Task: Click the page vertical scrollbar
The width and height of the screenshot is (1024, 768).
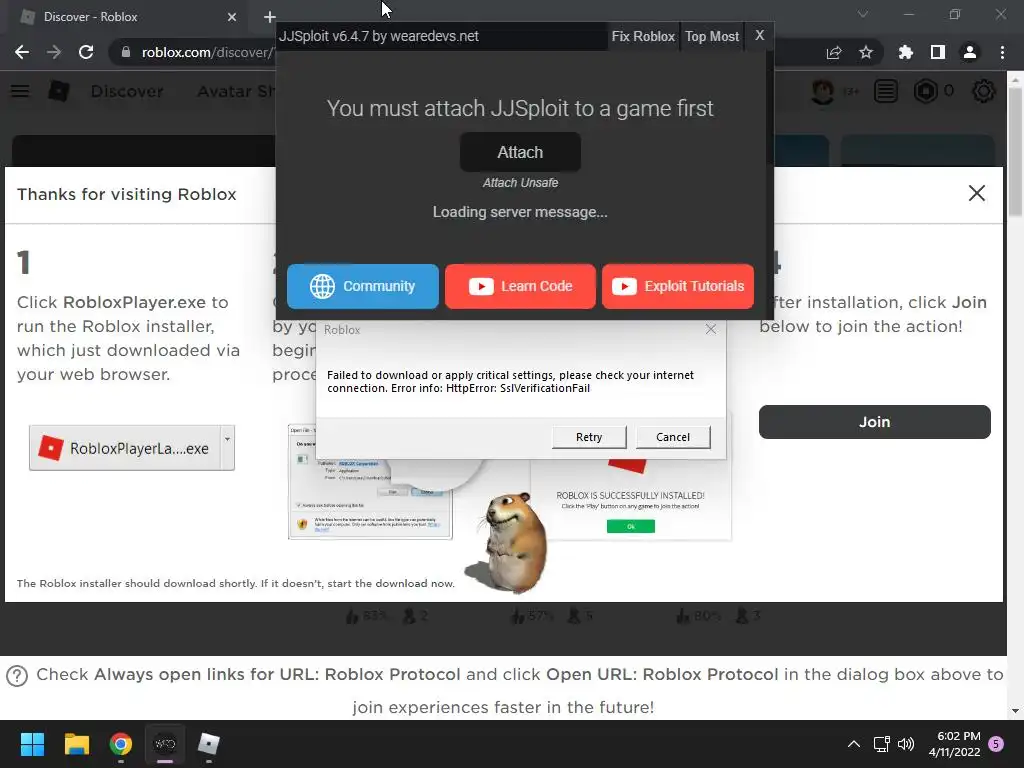Action: click(1015, 150)
